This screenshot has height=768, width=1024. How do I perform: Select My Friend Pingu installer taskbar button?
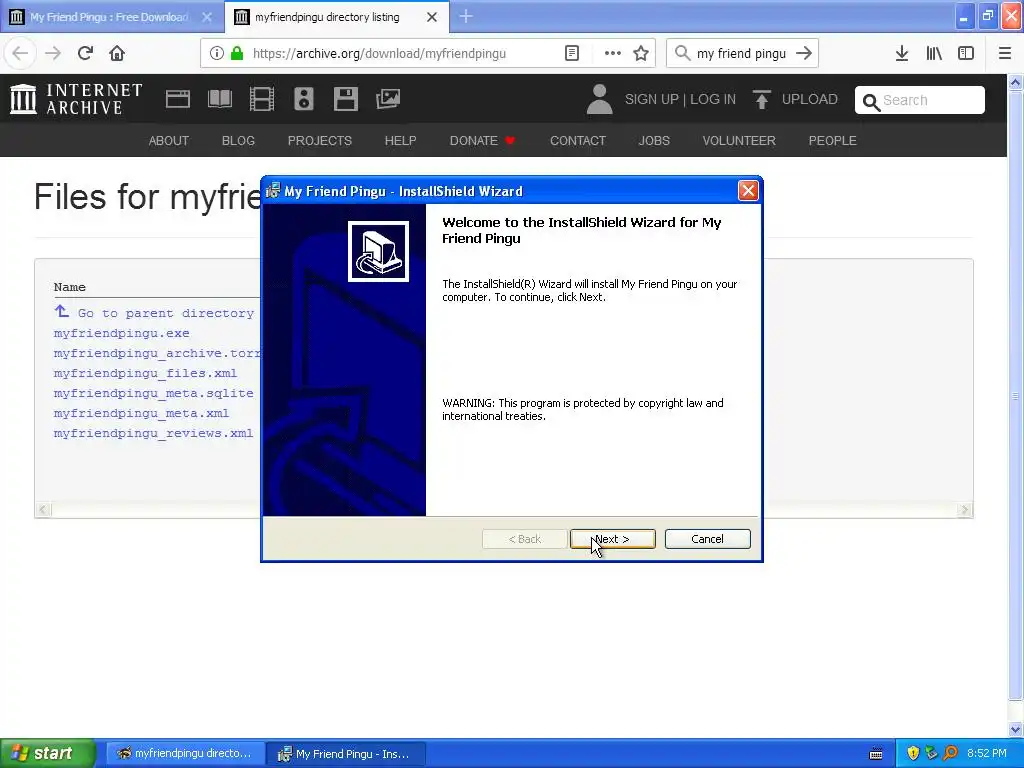[x=346, y=753]
